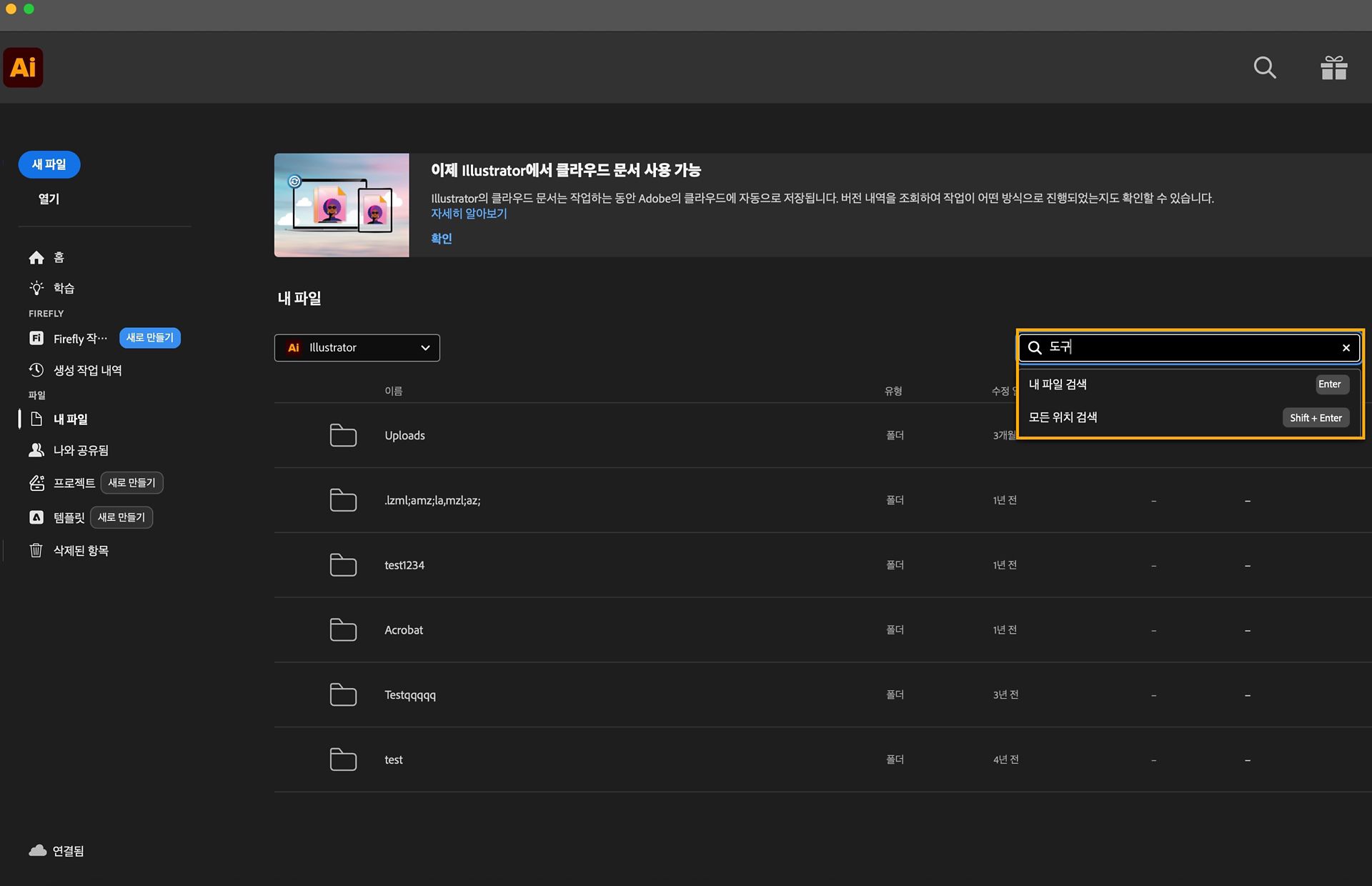Open the test1234 folder name
Image resolution: width=1372 pixels, height=886 pixels.
pyautogui.click(x=404, y=565)
